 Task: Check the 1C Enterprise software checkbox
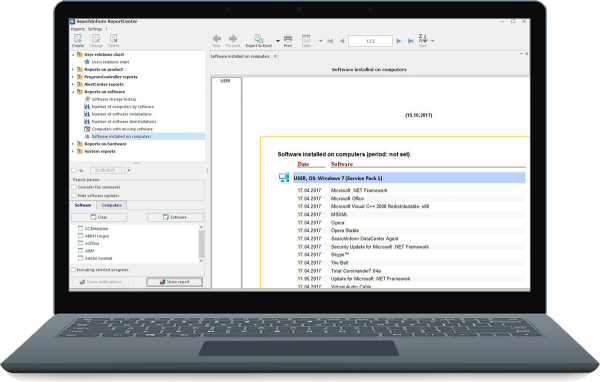coord(80,228)
